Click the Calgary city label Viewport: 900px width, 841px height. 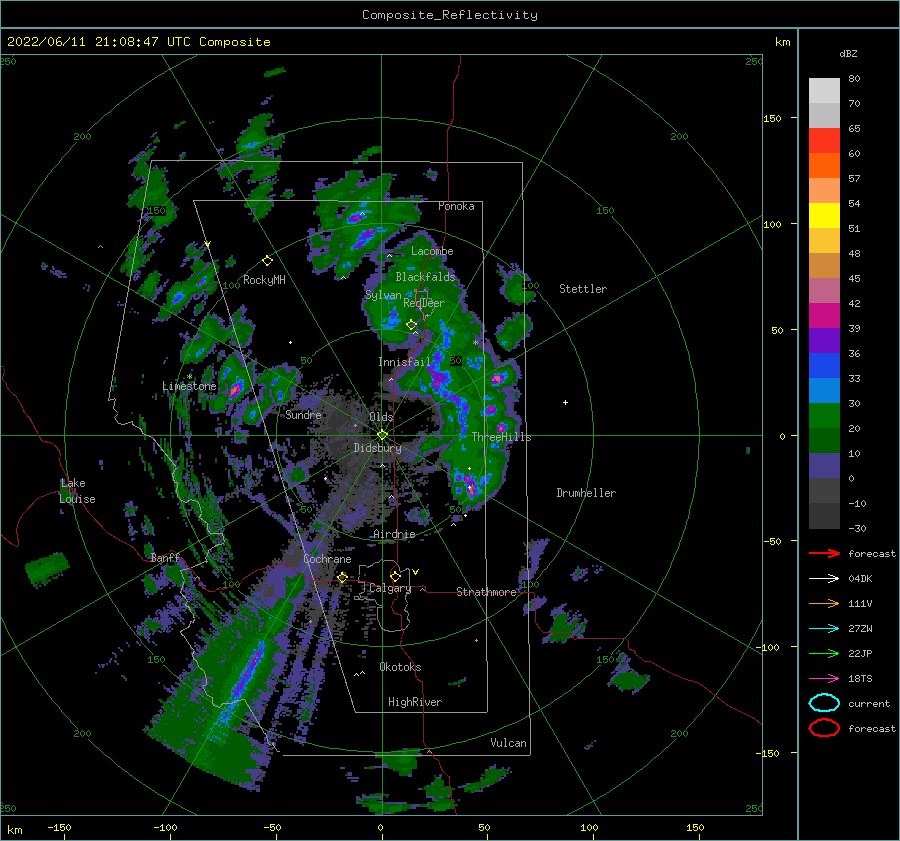[390, 588]
